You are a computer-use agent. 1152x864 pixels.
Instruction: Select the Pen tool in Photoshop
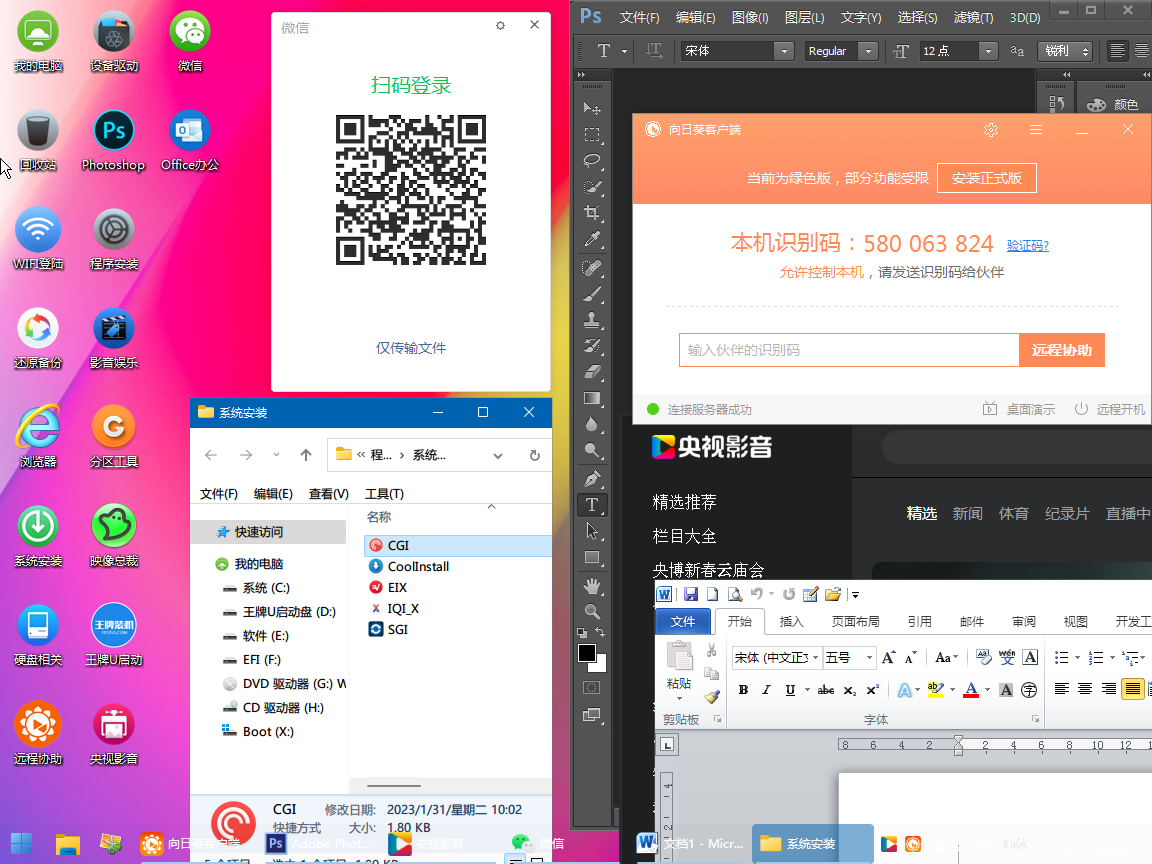point(592,479)
